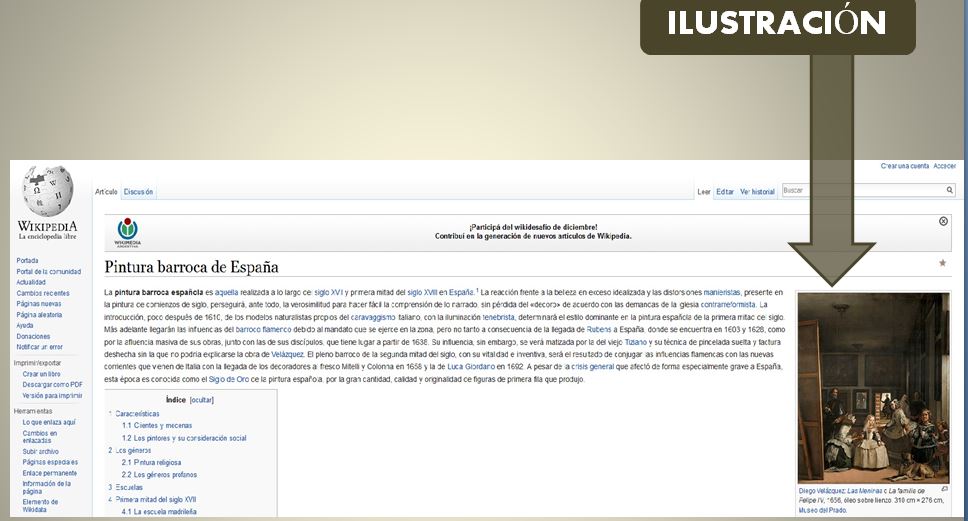The height and width of the screenshot is (521, 968).
Task: Open Ayuda sidebar link
Action: point(25,325)
